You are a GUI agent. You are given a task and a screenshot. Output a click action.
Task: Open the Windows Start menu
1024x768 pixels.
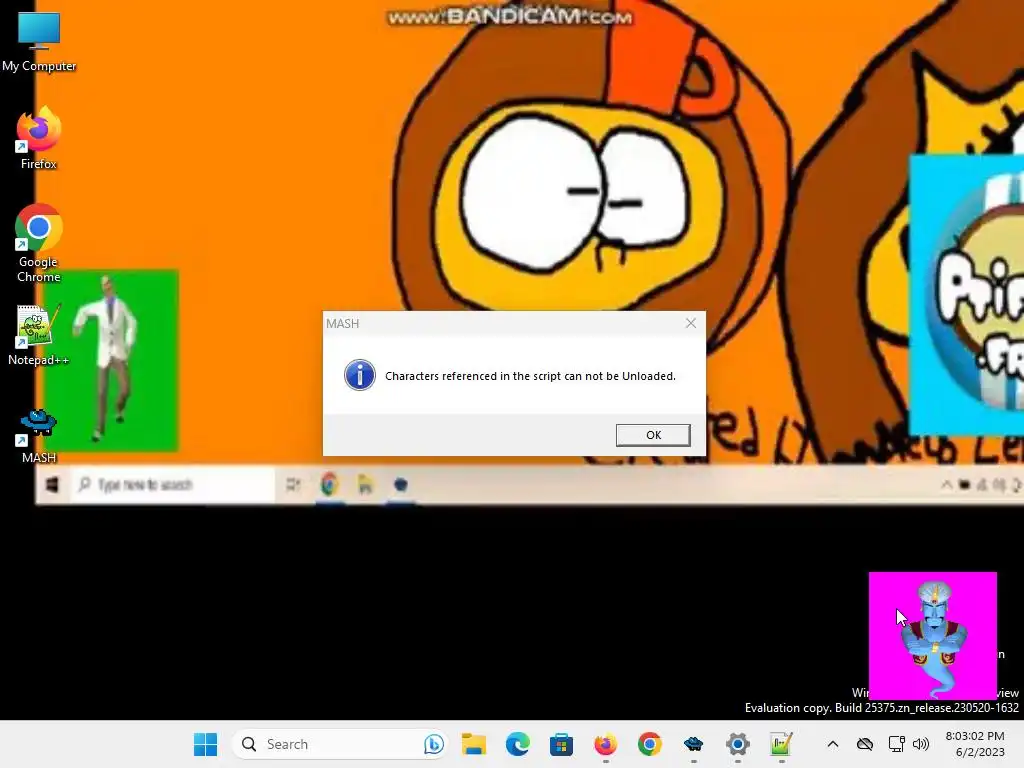(205, 744)
